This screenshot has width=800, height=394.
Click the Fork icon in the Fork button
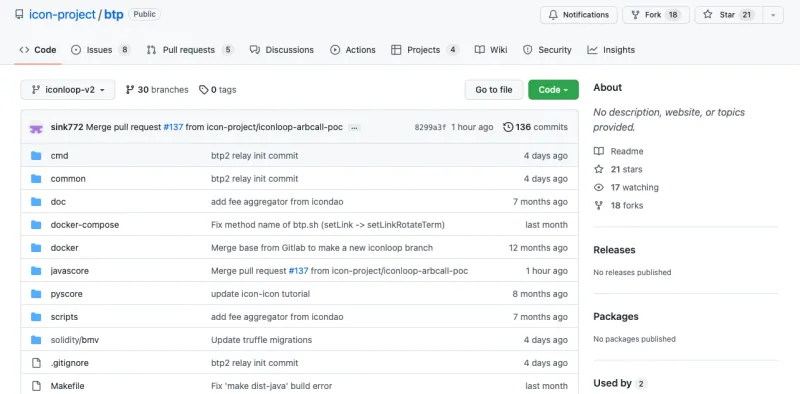(x=635, y=15)
